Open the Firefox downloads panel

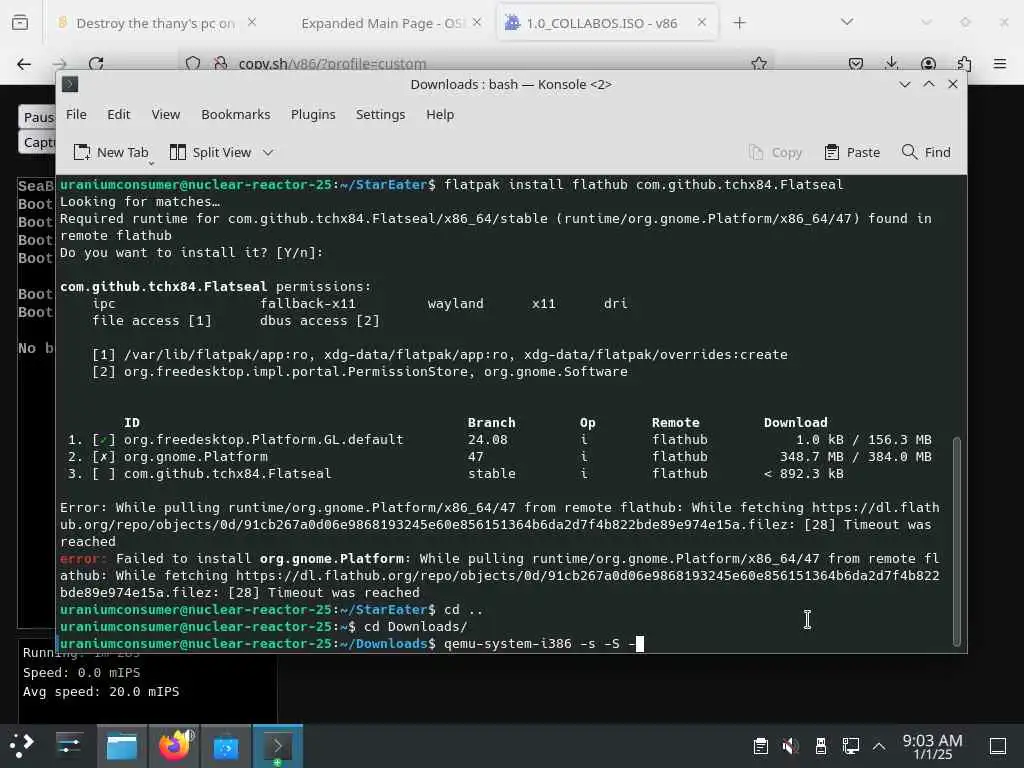(x=891, y=63)
